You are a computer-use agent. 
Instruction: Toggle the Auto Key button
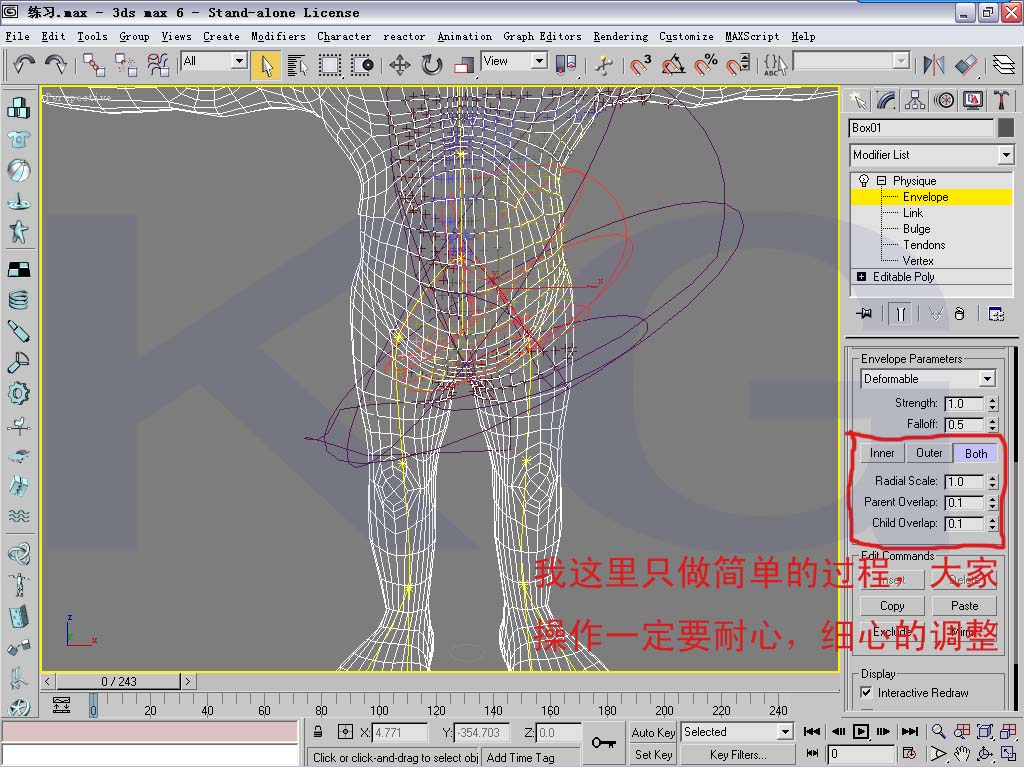pyautogui.click(x=653, y=732)
